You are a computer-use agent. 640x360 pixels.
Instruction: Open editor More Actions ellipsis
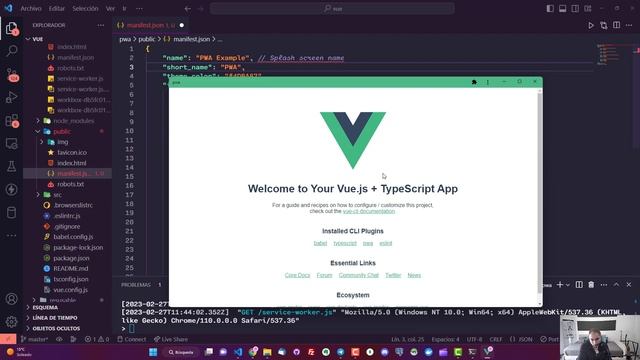click(x=629, y=25)
